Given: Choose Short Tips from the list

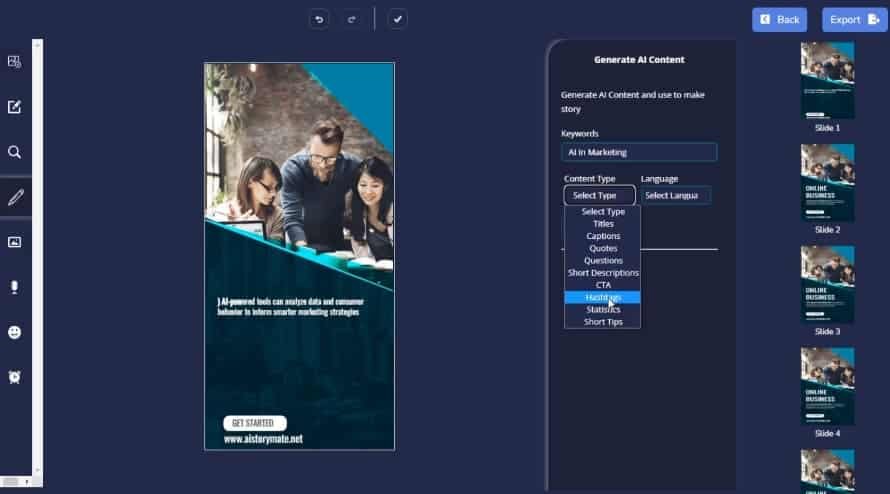Looking at the screenshot, I should 603,322.
